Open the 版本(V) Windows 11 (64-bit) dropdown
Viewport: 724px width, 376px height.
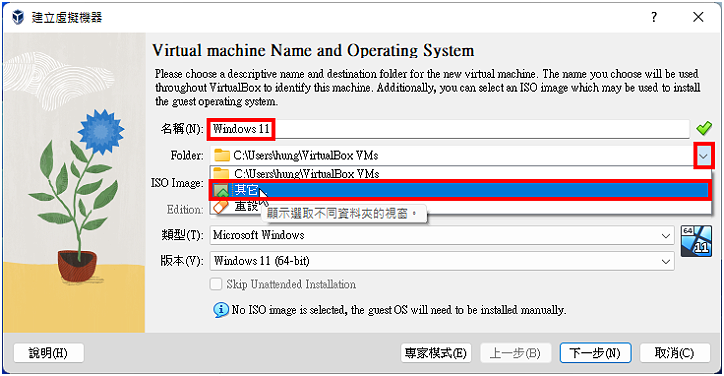click(x=442, y=261)
